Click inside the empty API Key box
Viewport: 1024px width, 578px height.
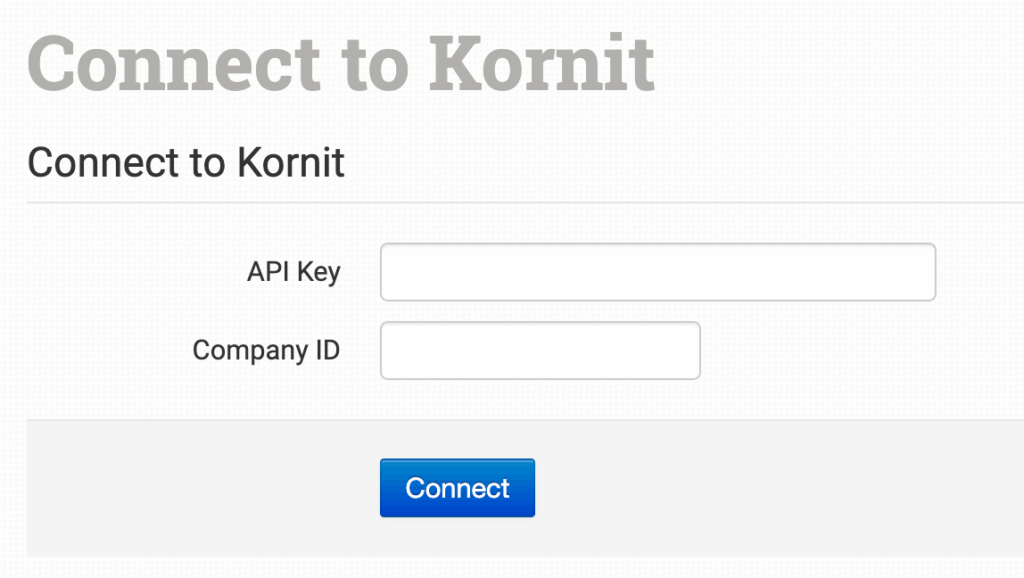click(x=657, y=272)
